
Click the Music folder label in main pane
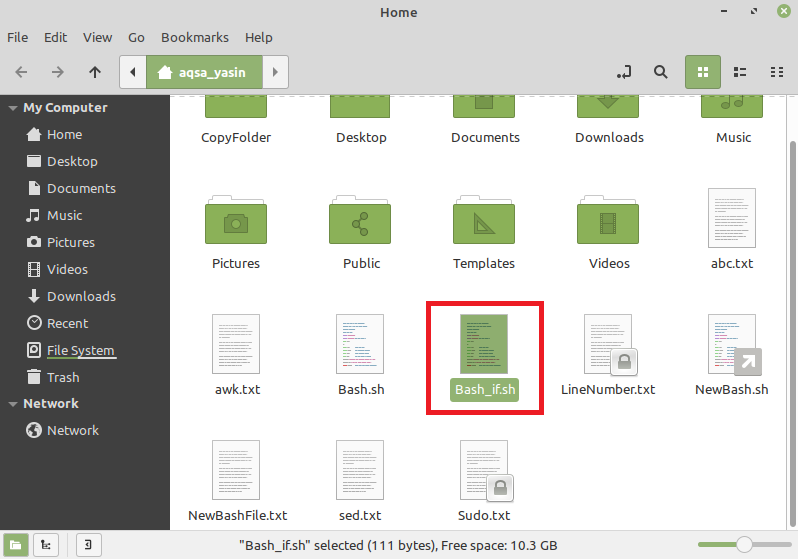pos(733,137)
